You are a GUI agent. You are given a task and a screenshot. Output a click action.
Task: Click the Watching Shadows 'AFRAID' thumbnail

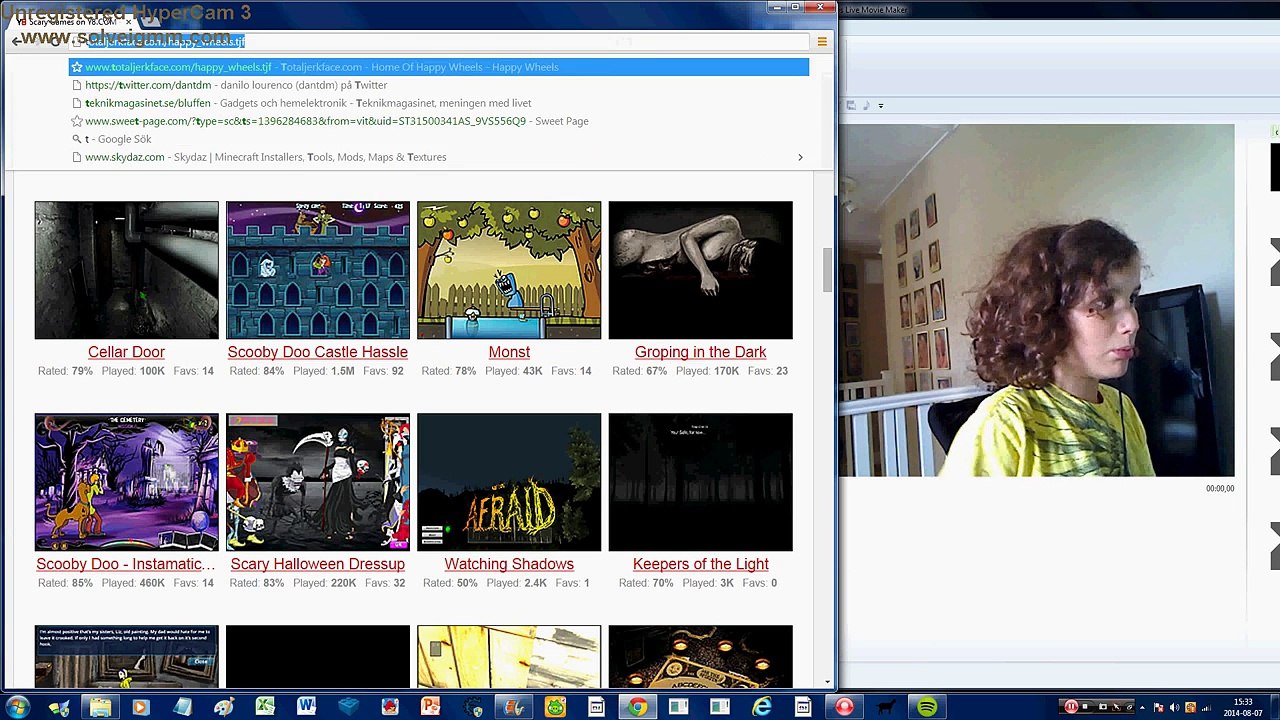(509, 482)
